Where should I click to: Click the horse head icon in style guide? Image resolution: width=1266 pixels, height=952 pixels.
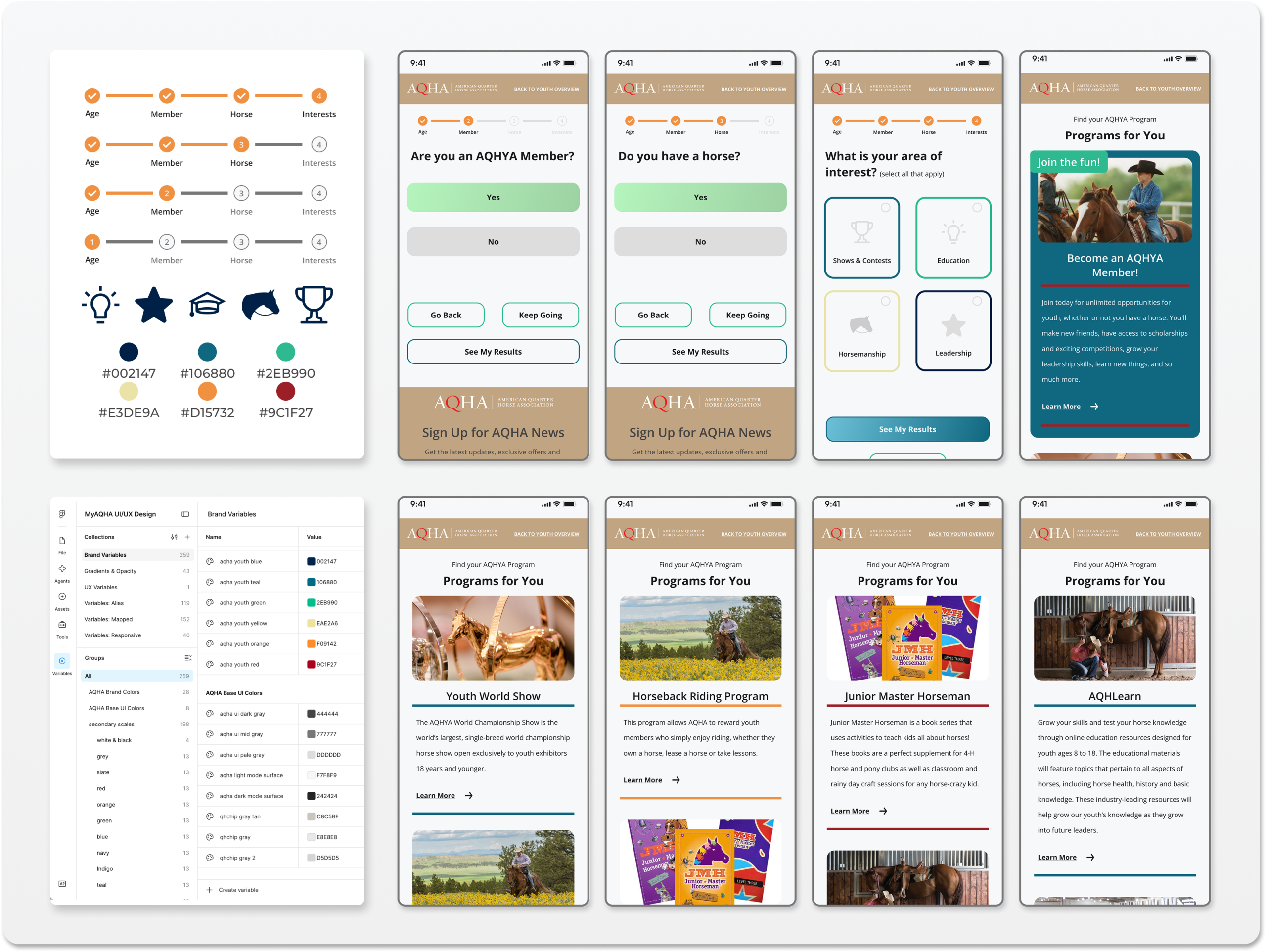click(261, 305)
